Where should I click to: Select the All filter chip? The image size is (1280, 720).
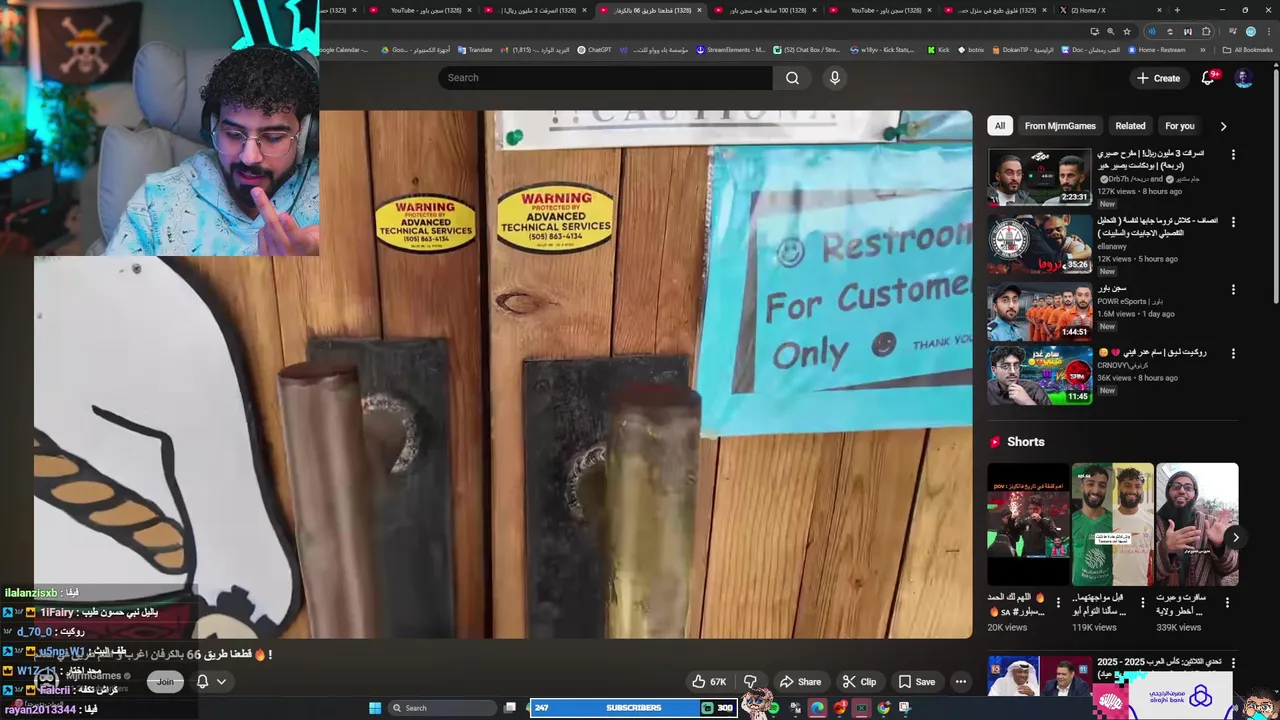pyautogui.click(x=999, y=126)
